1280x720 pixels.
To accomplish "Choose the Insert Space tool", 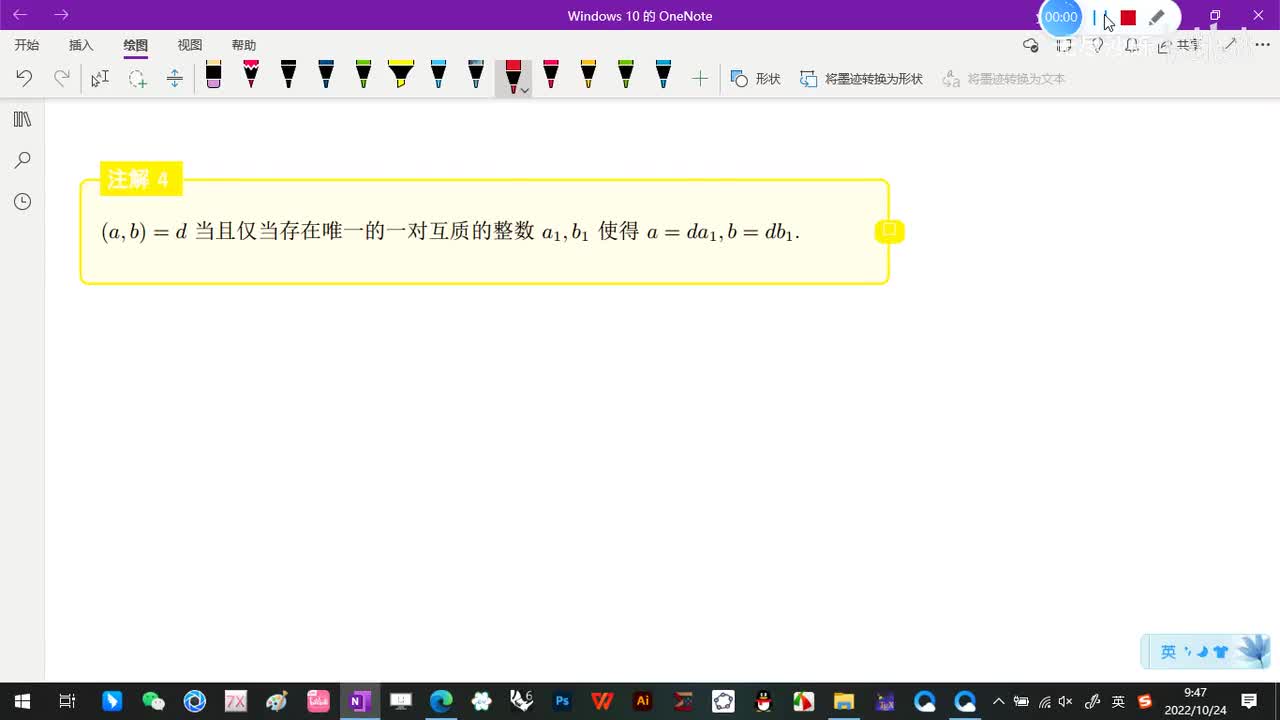I will (174, 78).
